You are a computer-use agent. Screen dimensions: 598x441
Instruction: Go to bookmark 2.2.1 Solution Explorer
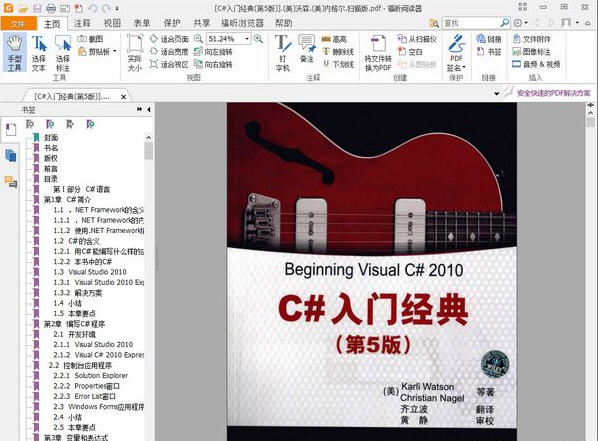click(x=91, y=375)
